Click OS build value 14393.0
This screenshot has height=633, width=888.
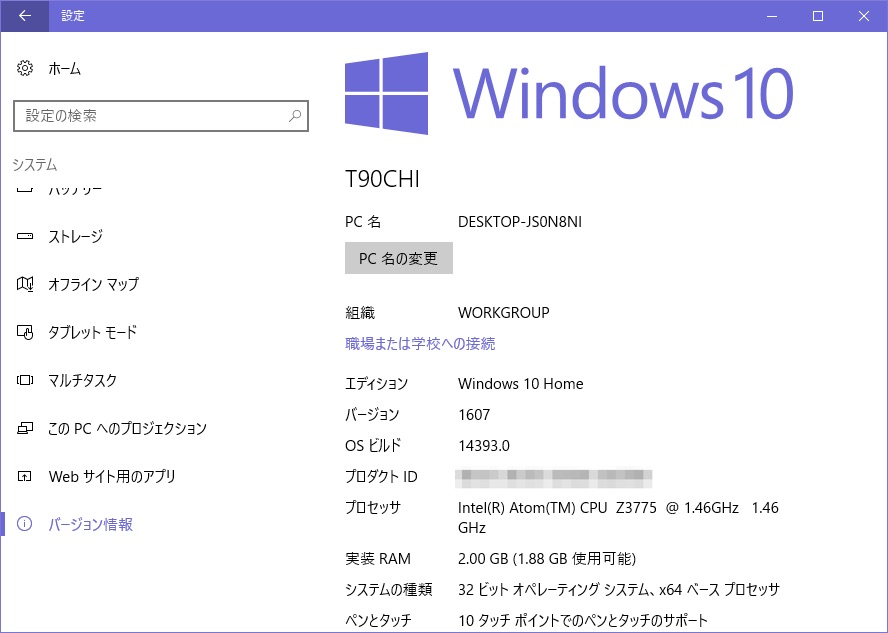point(484,446)
